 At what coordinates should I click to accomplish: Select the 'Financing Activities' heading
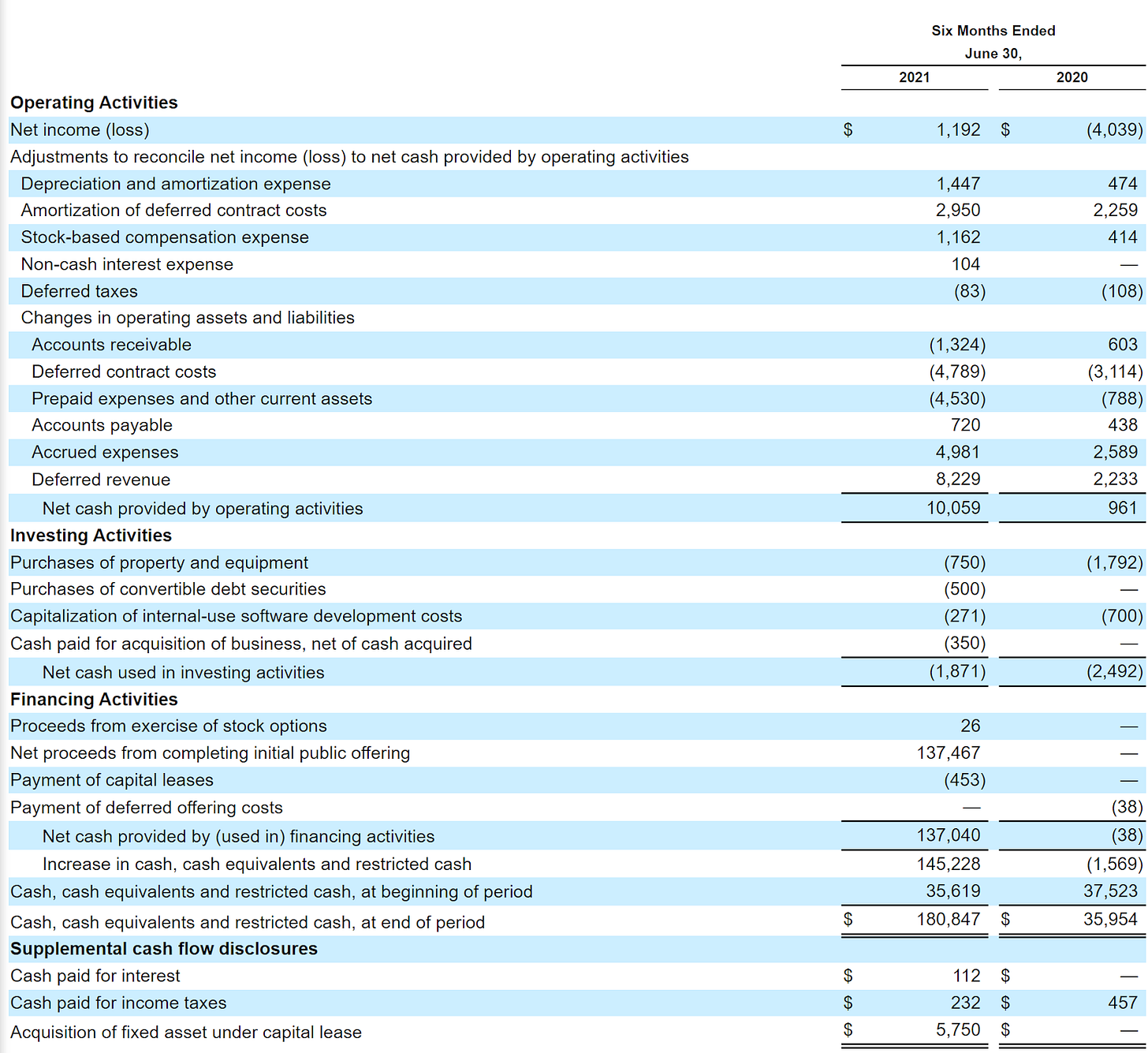point(94,700)
